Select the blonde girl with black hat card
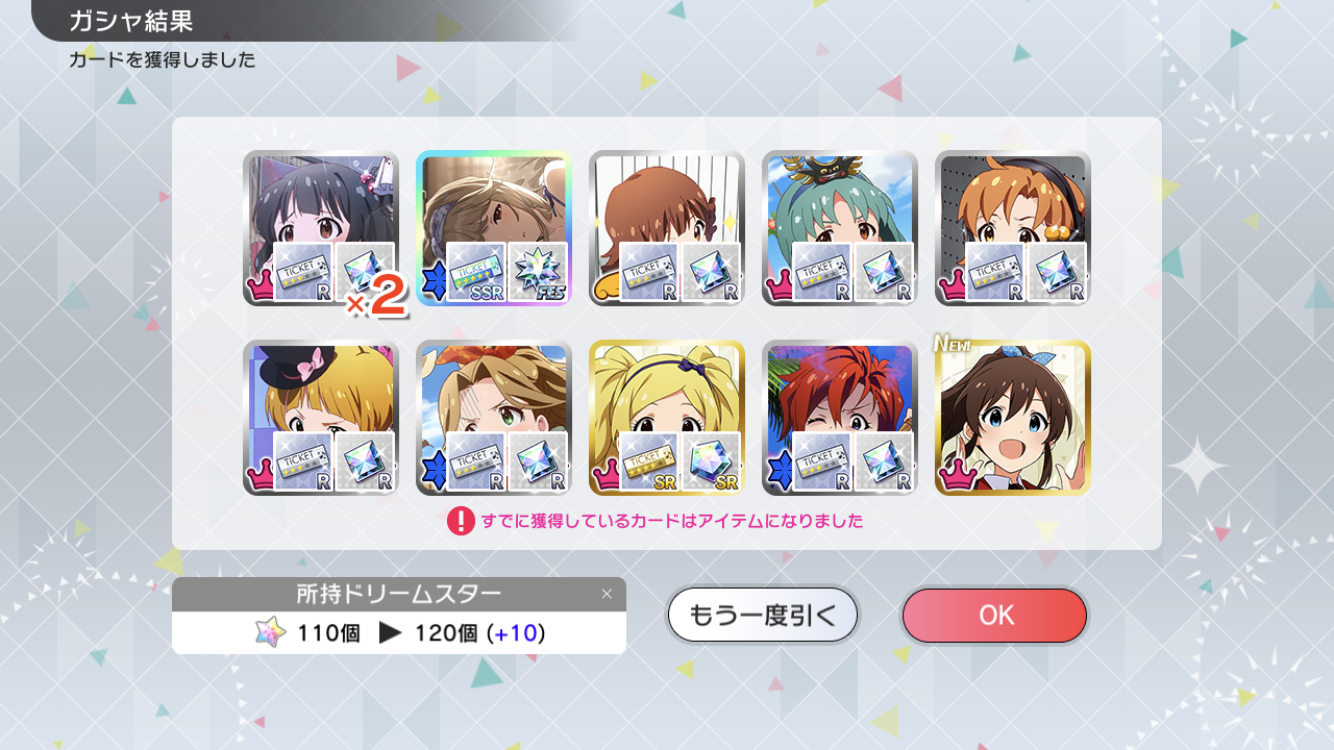This screenshot has height=750, width=1334. (x=320, y=417)
